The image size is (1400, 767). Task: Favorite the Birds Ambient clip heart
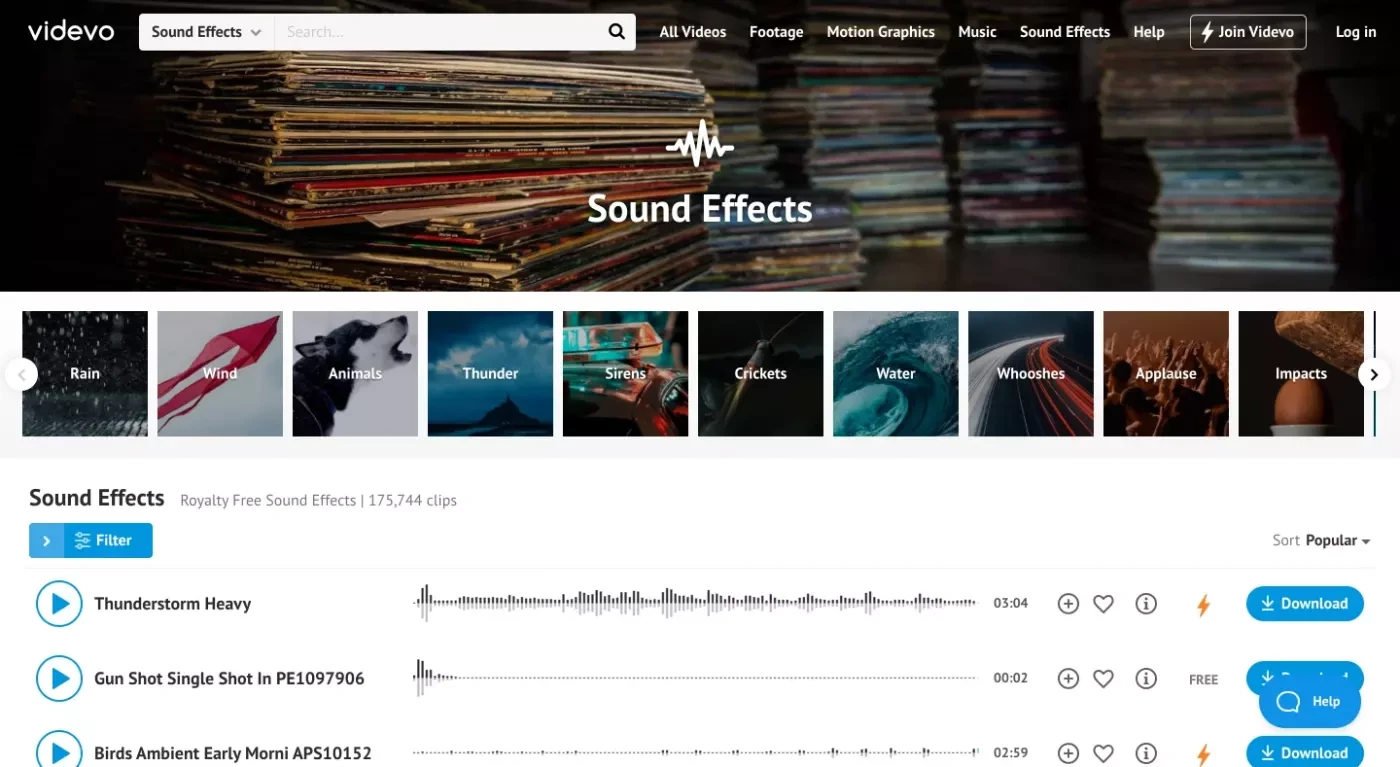click(1103, 754)
